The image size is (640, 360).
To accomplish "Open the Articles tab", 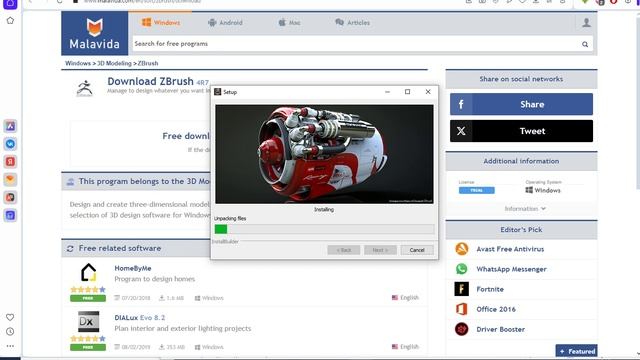I will pyautogui.click(x=352, y=22).
